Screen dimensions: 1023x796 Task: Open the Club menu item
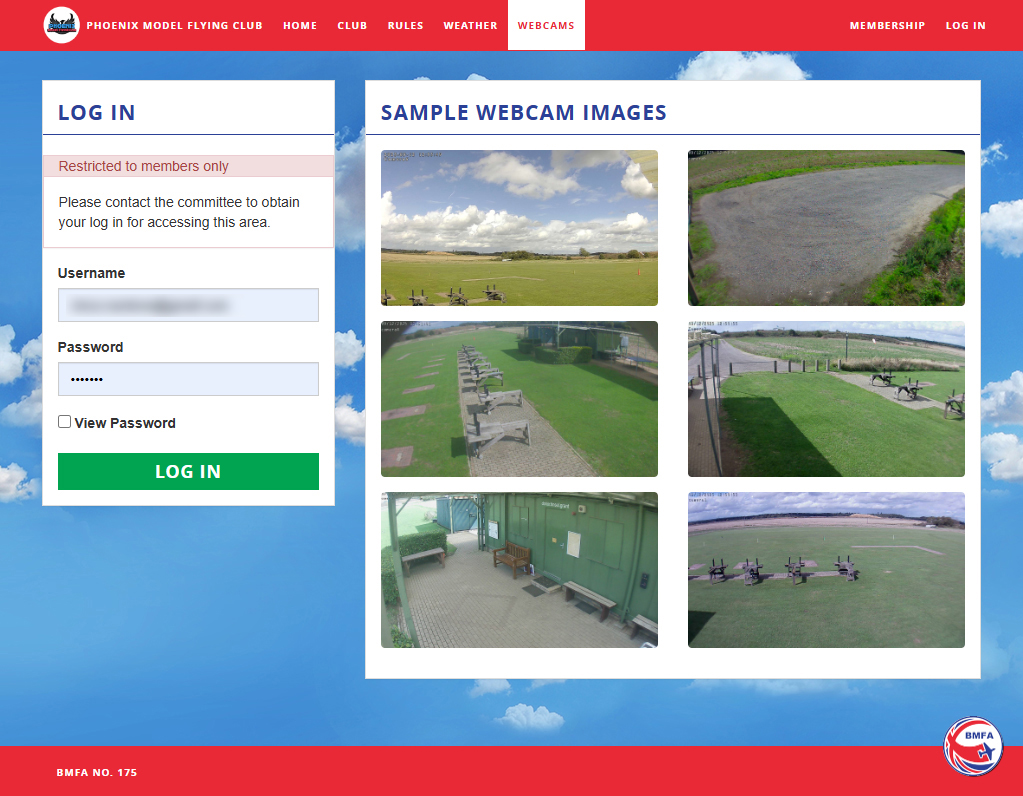(x=352, y=26)
